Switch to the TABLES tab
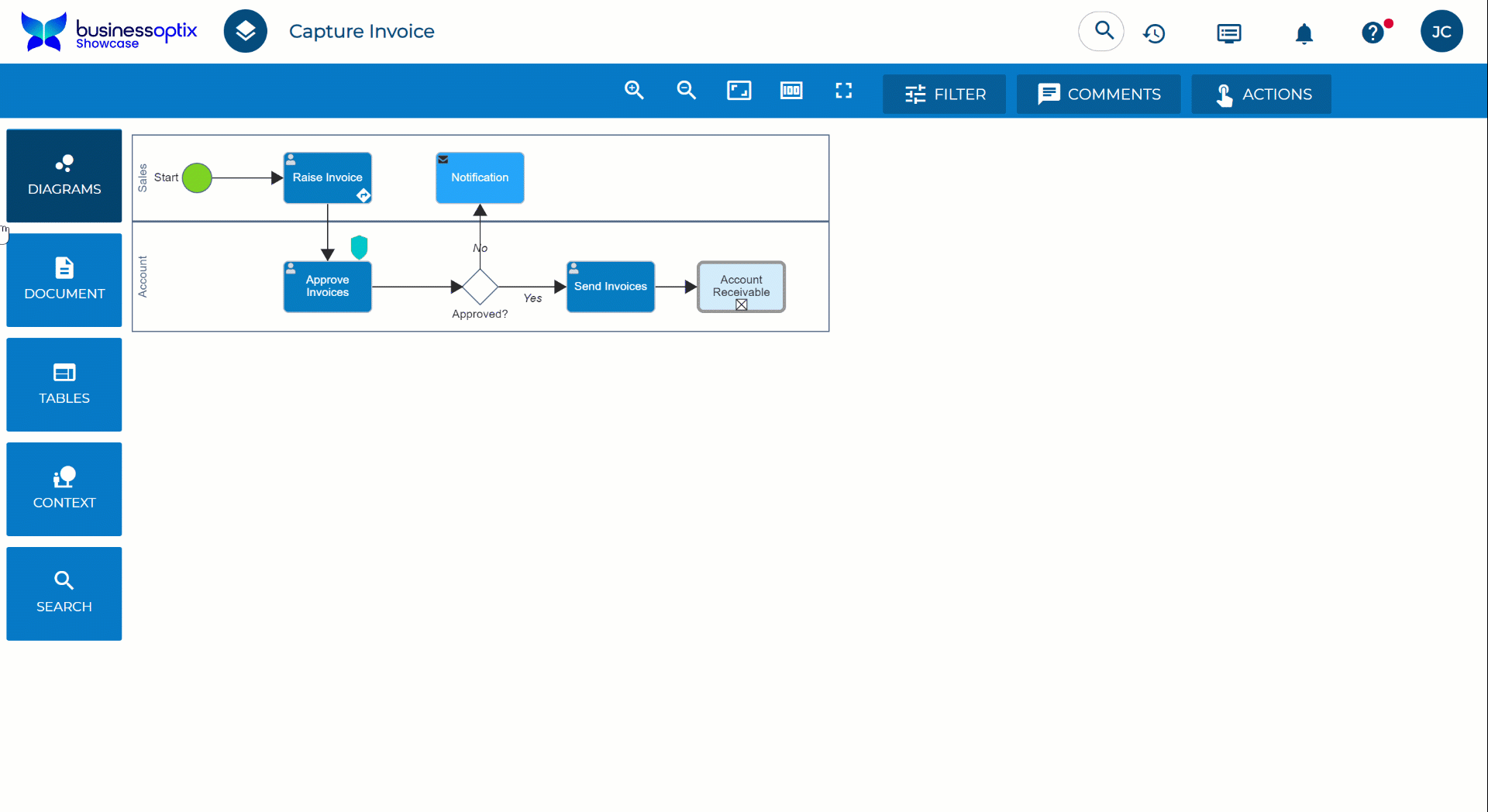Image resolution: width=1488 pixels, height=812 pixels. 64,384
